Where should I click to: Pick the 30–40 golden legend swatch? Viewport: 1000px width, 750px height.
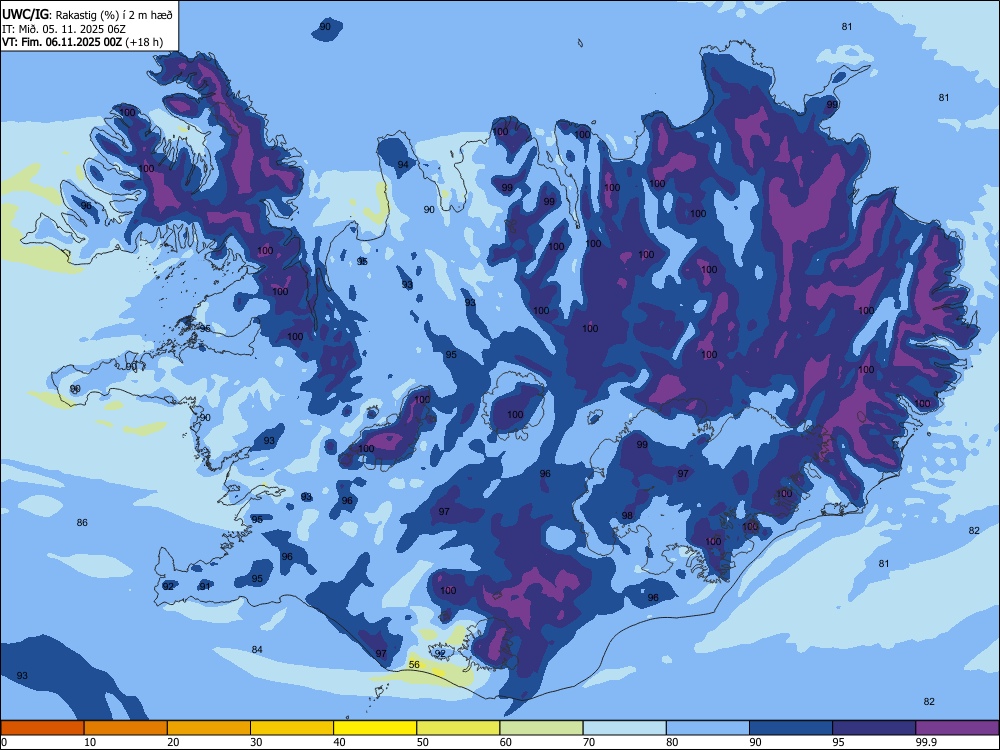point(292,728)
